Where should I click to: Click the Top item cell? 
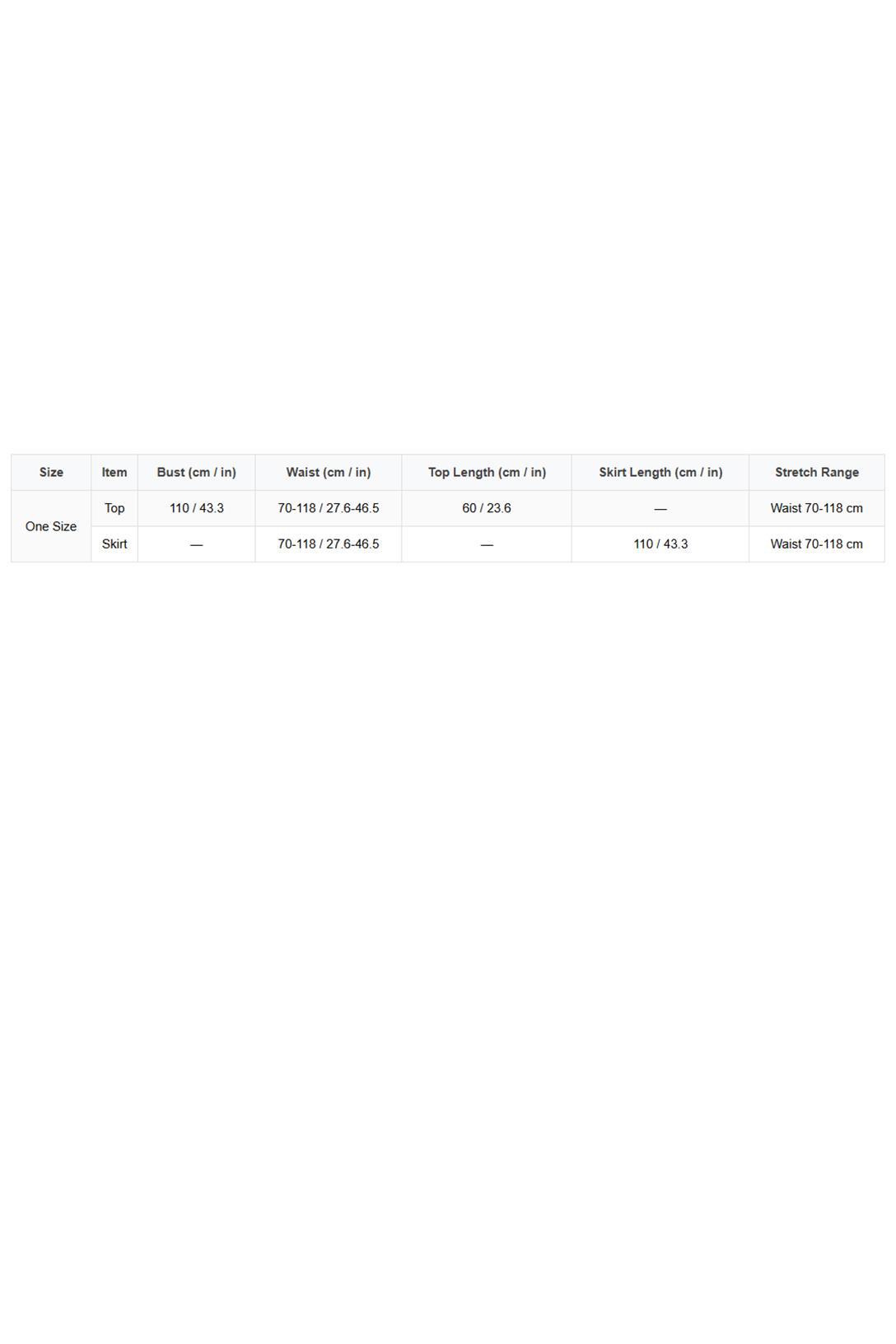[x=114, y=508]
